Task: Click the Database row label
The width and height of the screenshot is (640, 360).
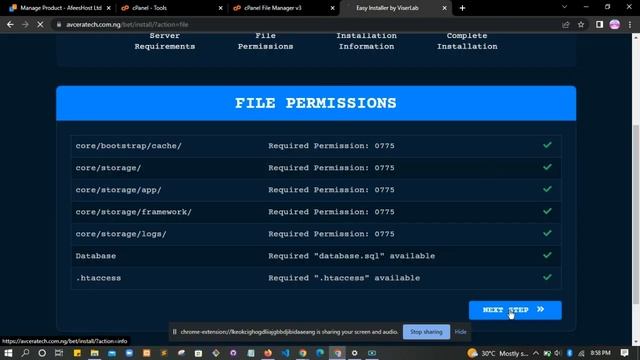Action: click(96, 256)
